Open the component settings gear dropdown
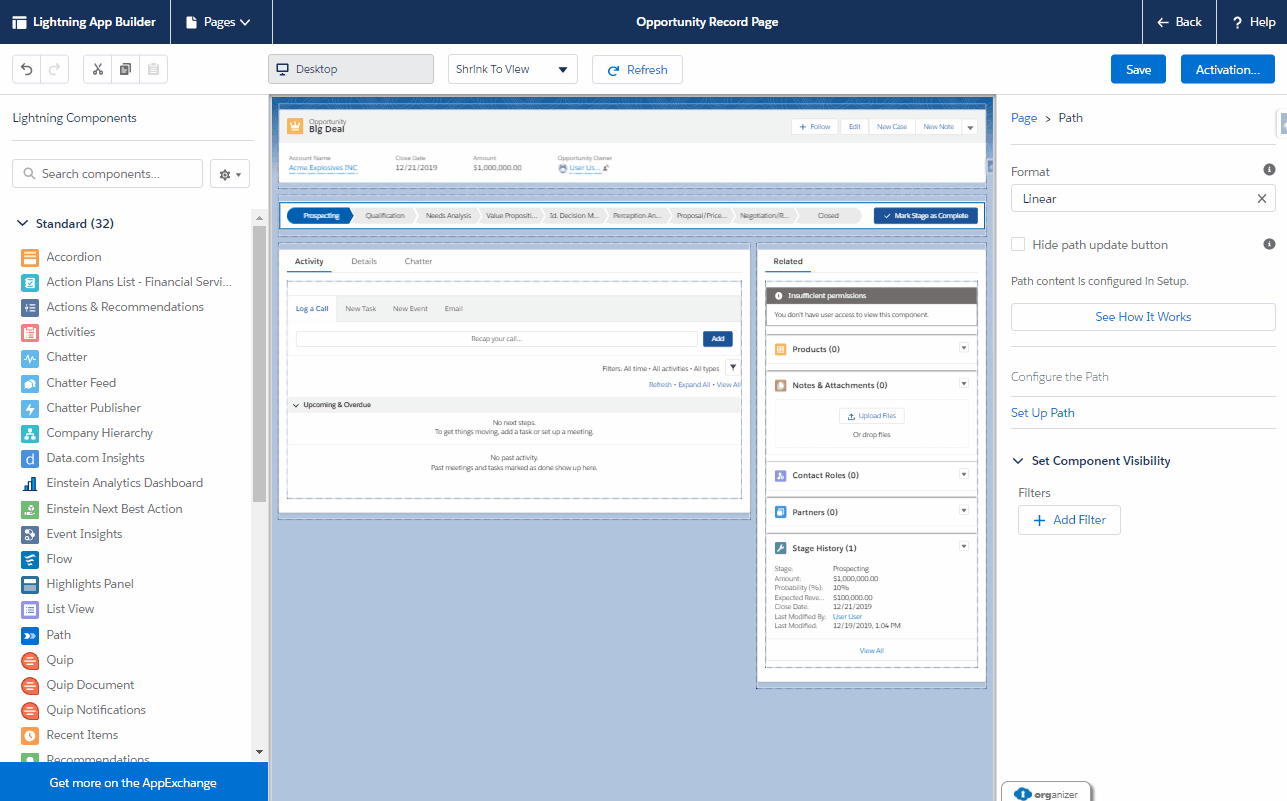The width and height of the screenshot is (1287, 801). [230, 174]
